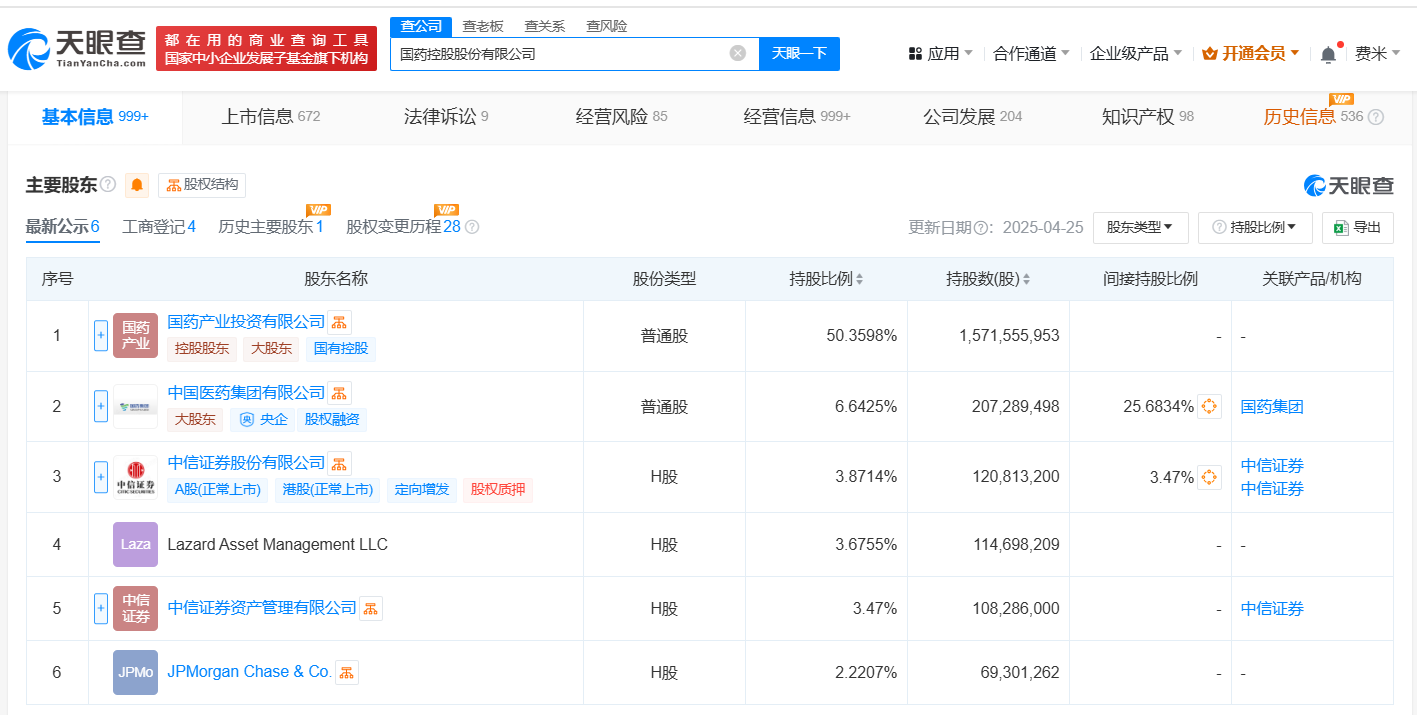Click equity structure icon beside JPMorgan Chase & Co.
Screen dimensions: 1417x715
[x=346, y=673]
